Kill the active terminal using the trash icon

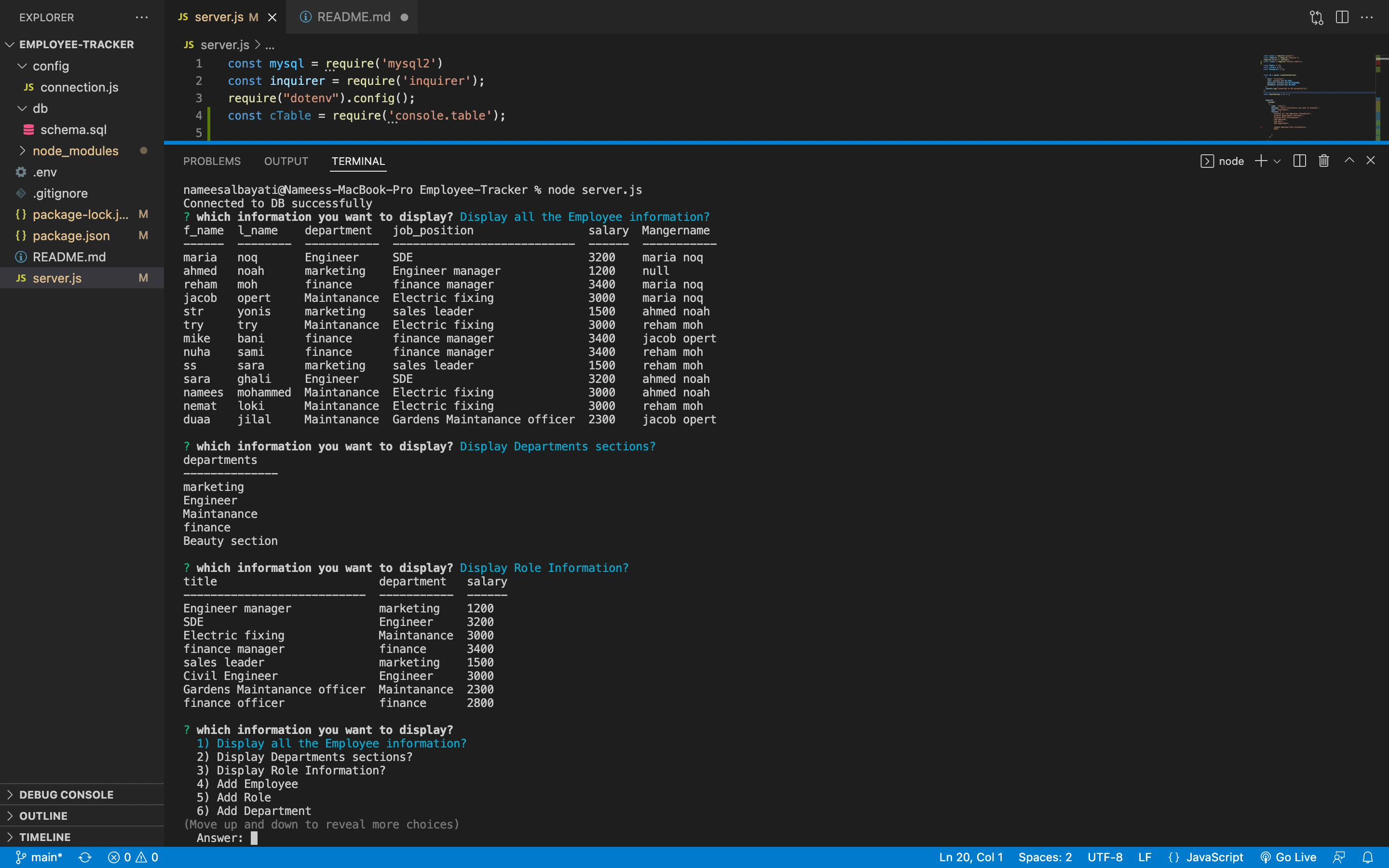click(x=1323, y=161)
